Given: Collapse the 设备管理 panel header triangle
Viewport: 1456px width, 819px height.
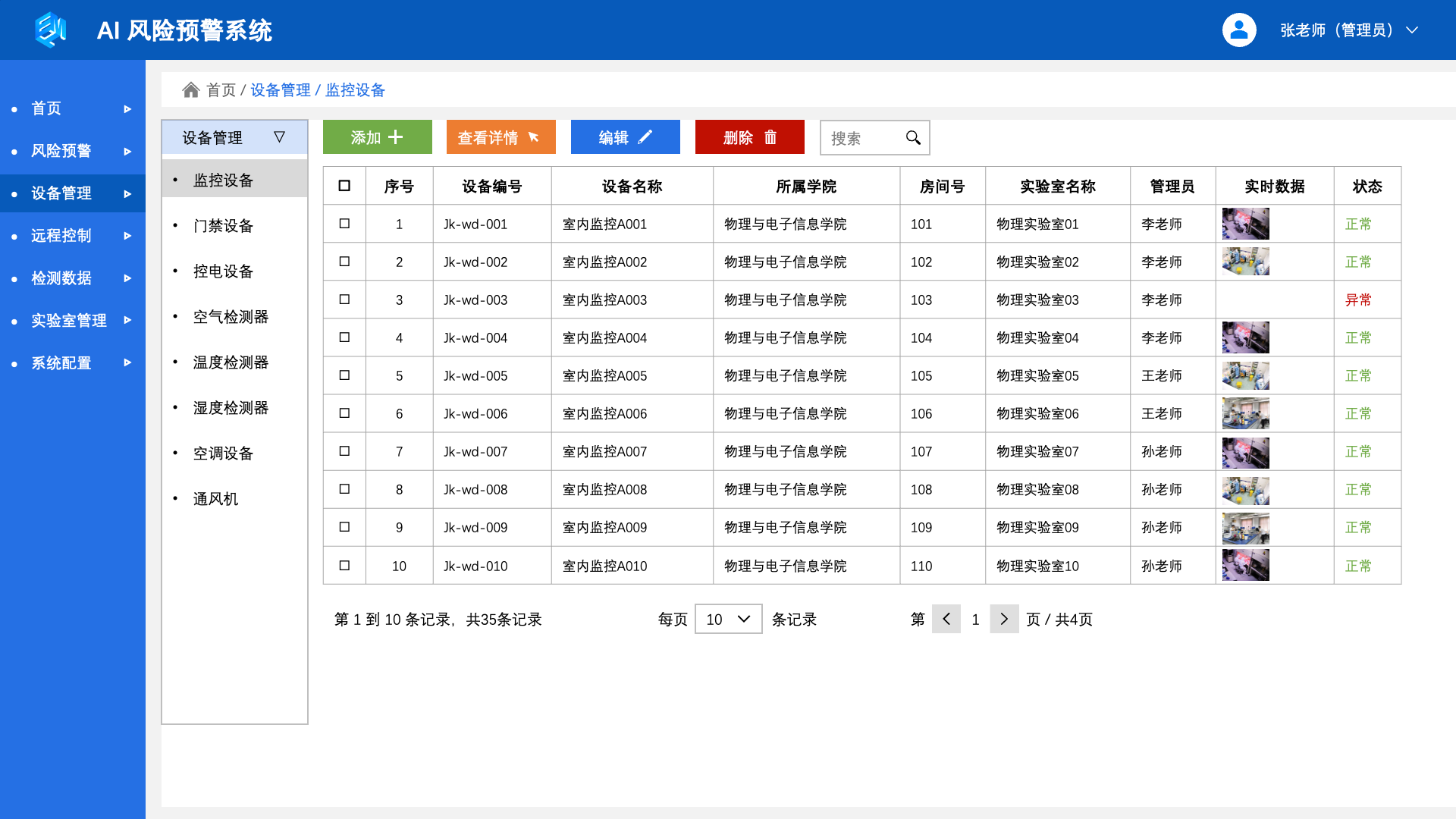Looking at the screenshot, I should [x=279, y=137].
